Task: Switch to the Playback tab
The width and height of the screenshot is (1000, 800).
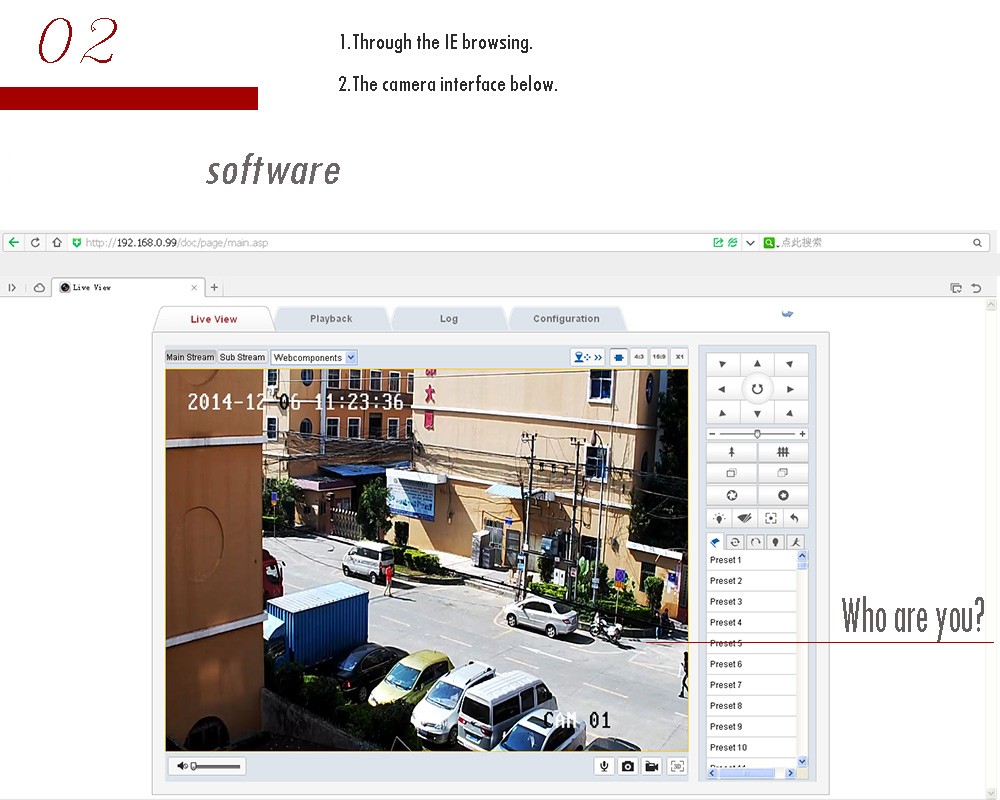Action: (x=331, y=319)
